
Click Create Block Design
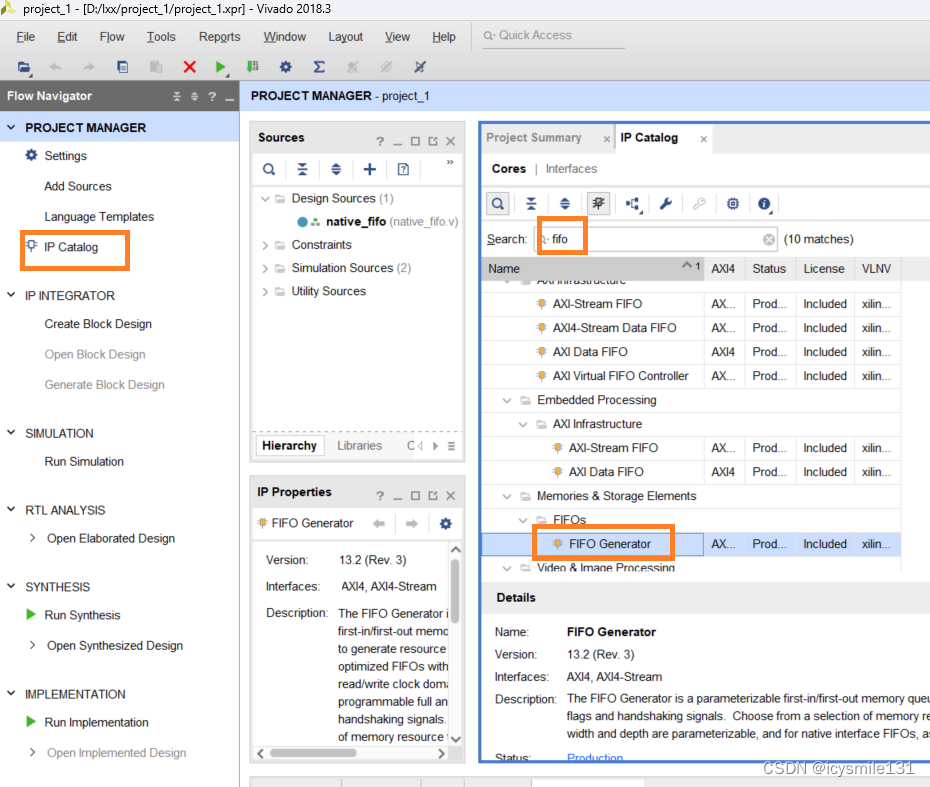pyautogui.click(x=98, y=324)
